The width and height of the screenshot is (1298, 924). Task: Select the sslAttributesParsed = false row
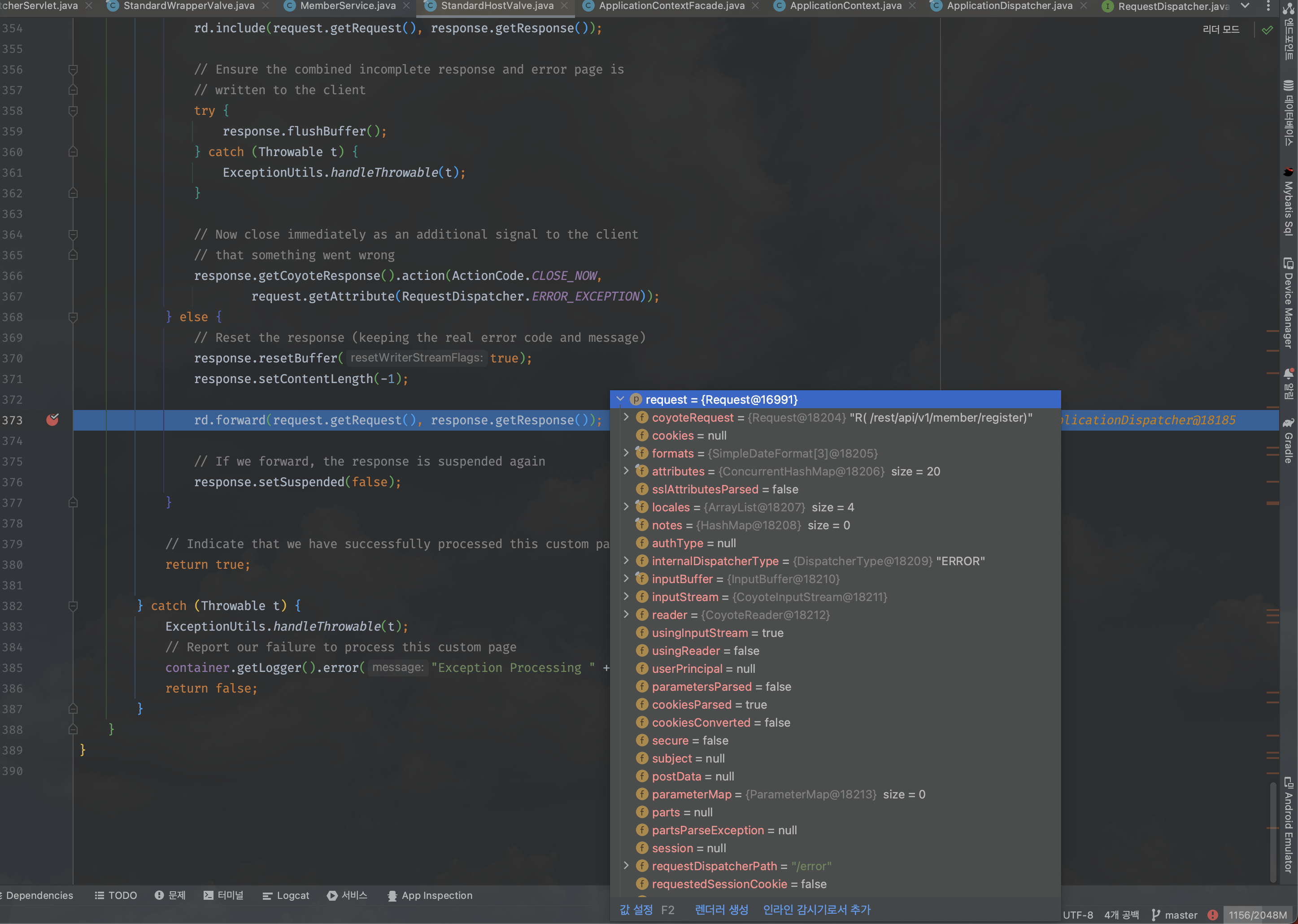(x=835, y=489)
